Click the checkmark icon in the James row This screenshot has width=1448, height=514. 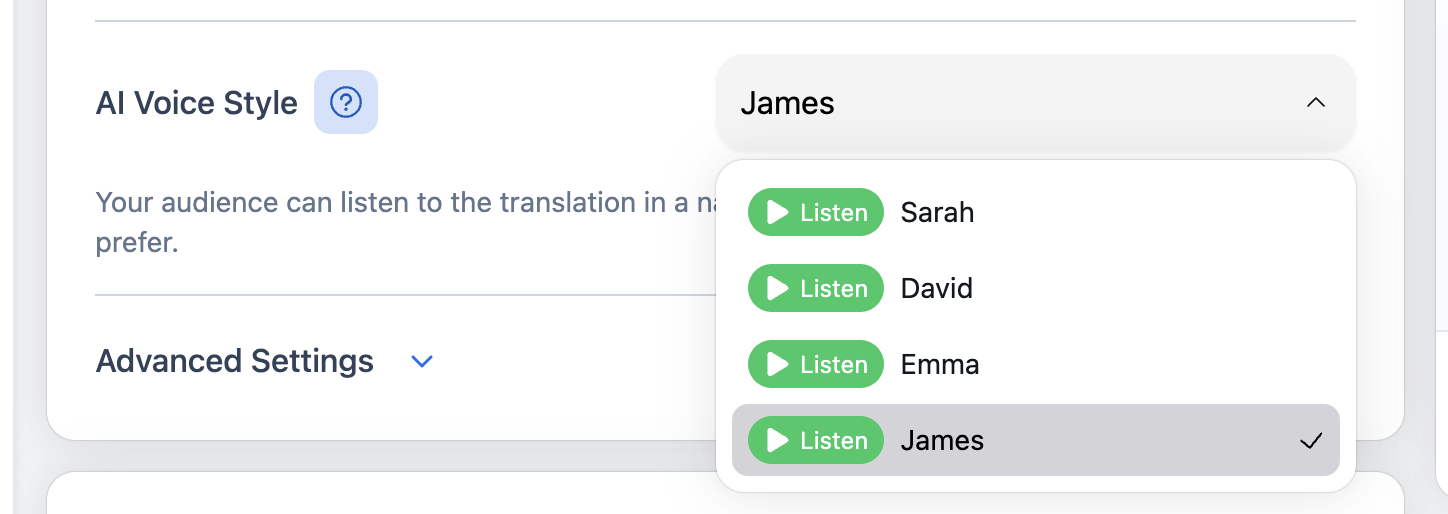click(x=1311, y=441)
